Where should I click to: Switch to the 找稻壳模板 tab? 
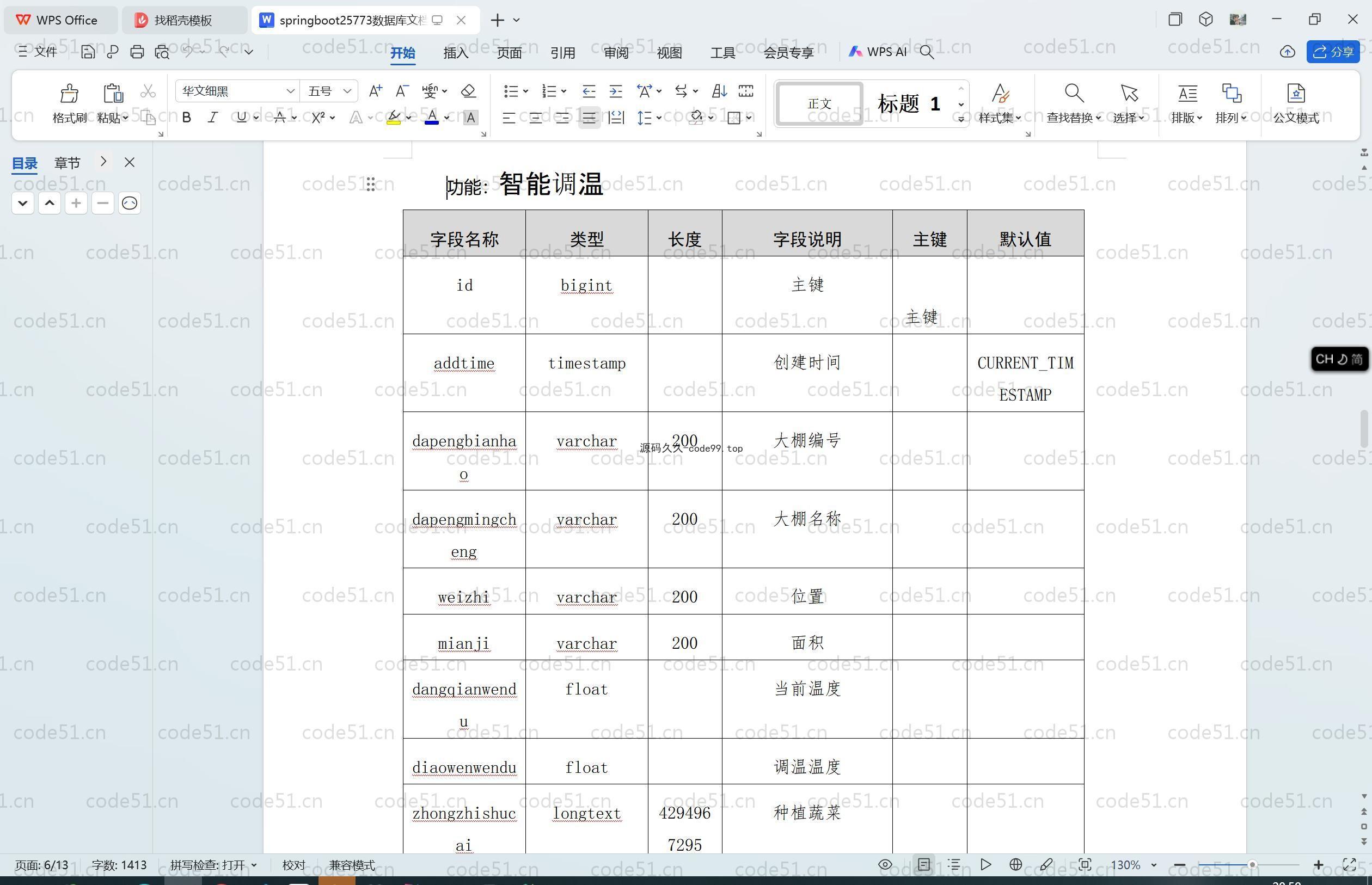(184, 20)
